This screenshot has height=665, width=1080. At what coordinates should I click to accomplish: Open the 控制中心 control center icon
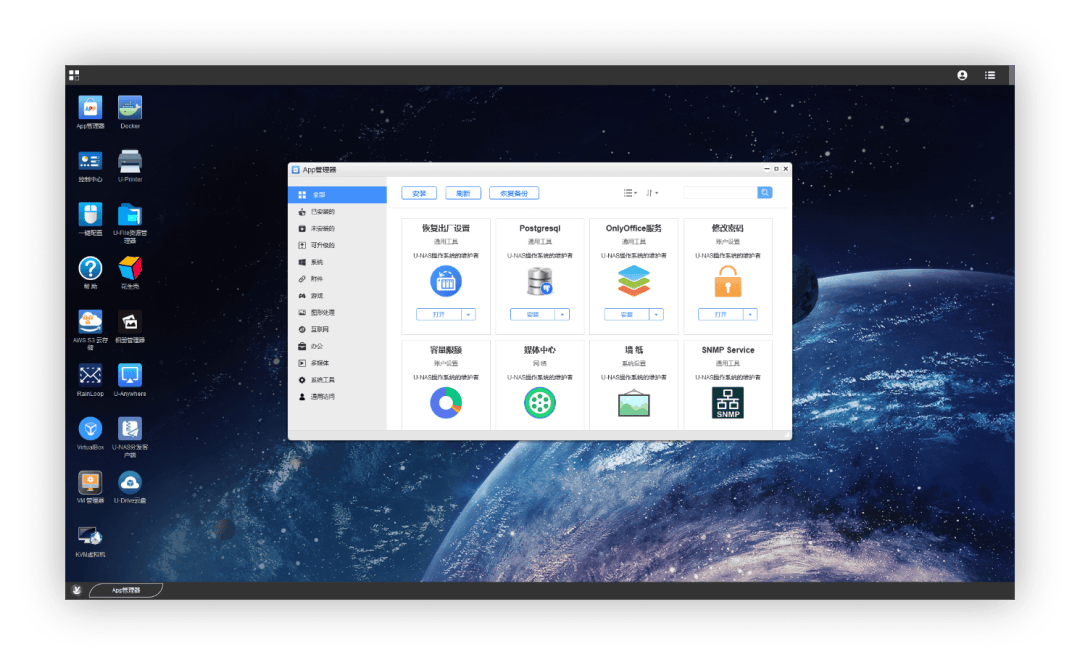[90, 161]
